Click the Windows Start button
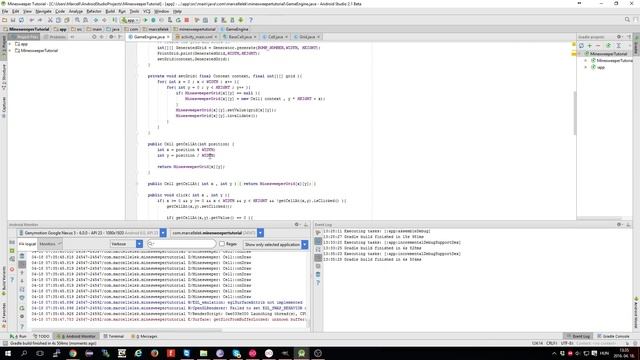This screenshot has width=640, height=360. 8,353
